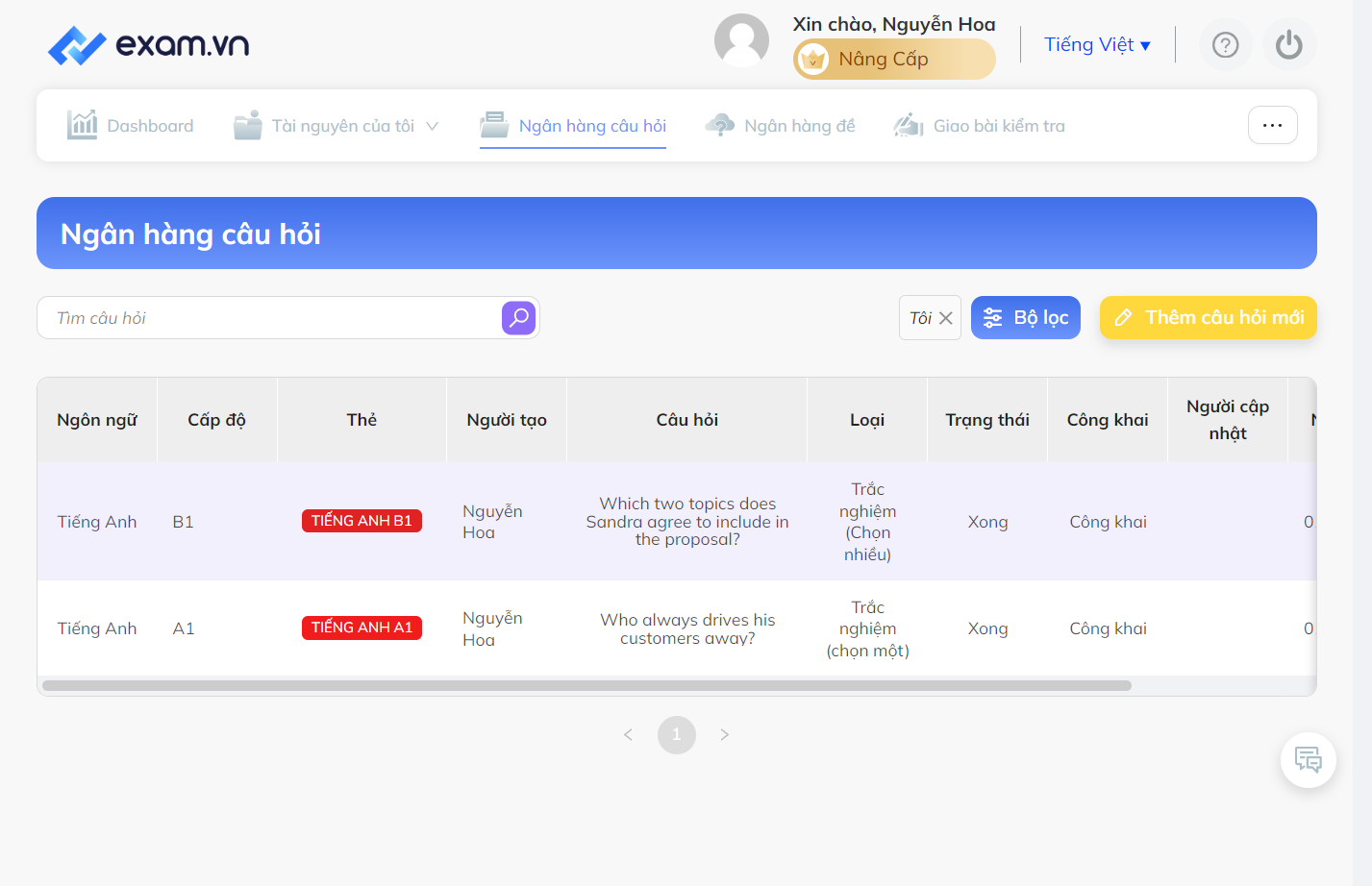Click the user avatar picture
Viewport: 1372px width, 886px height.
(741, 41)
